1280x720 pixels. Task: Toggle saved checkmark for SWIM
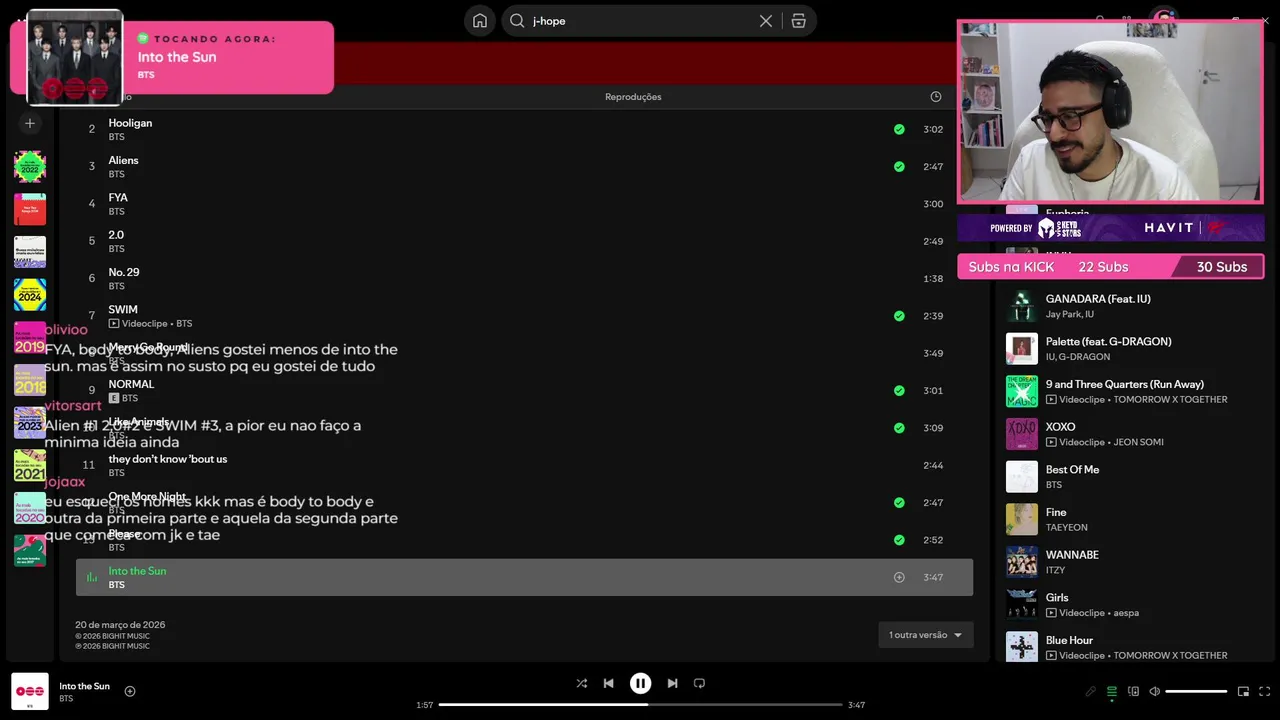899,316
